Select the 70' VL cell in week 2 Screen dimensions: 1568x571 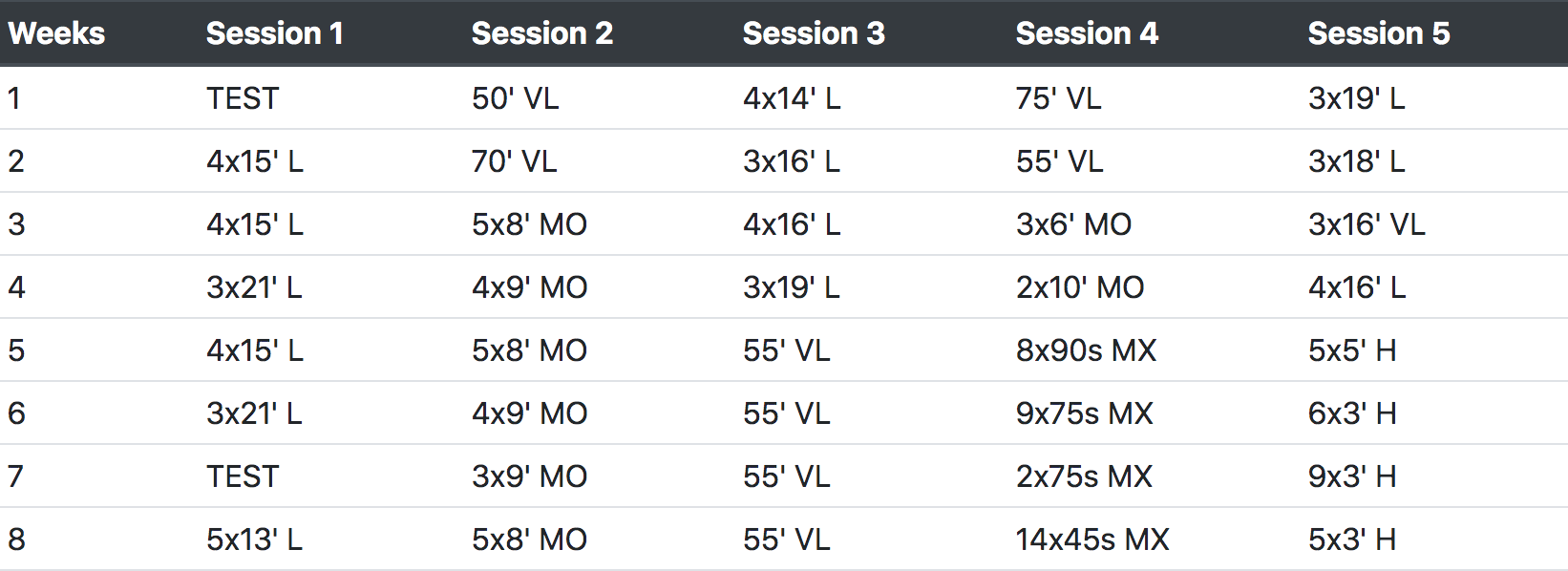pyautogui.click(x=514, y=161)
